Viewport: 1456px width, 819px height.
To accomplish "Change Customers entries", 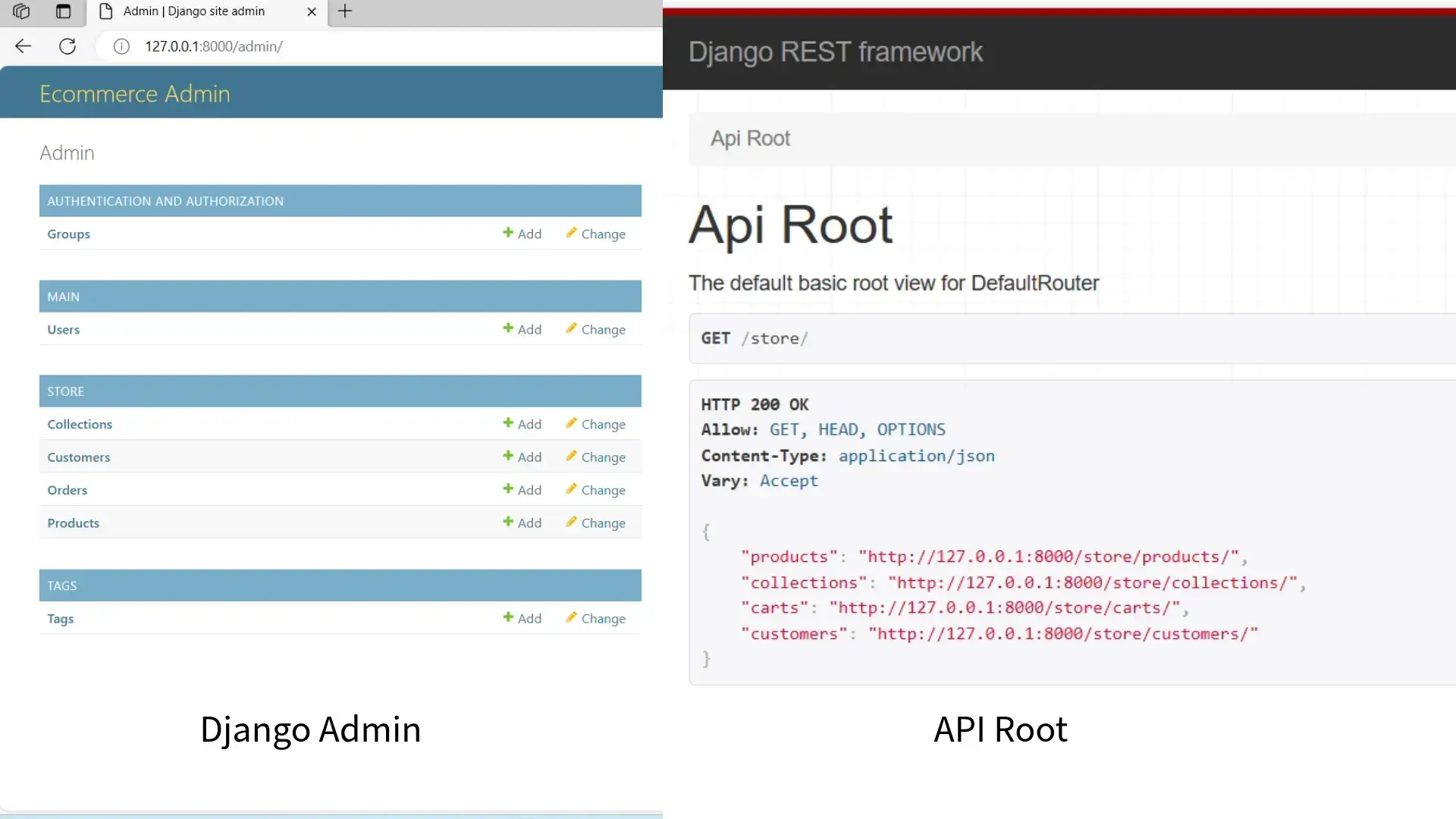I will 596,457.
